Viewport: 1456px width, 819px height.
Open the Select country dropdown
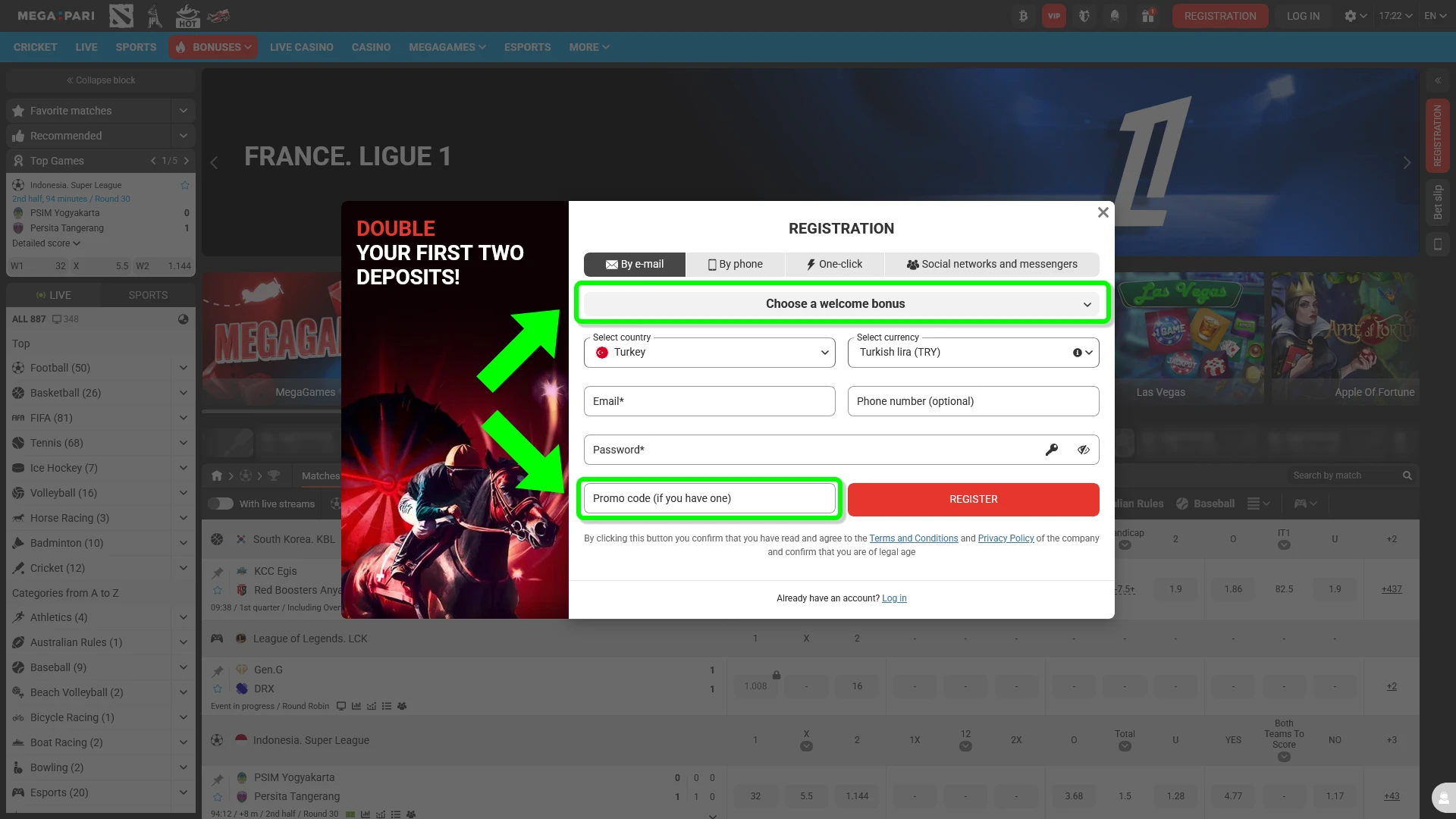coord(710,353)
